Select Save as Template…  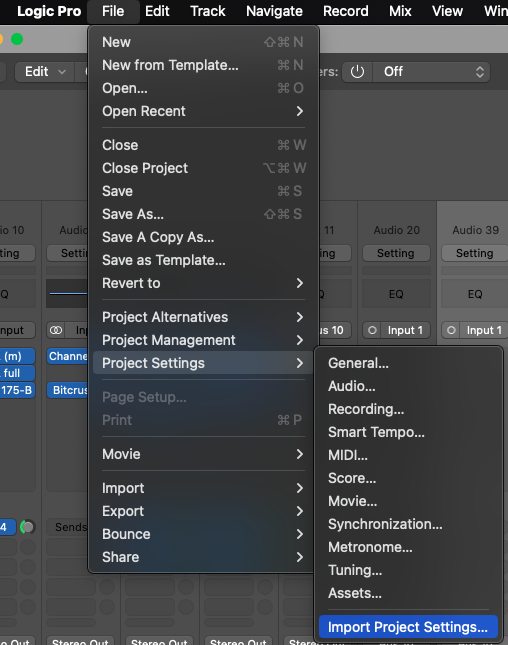coord(203,260)
